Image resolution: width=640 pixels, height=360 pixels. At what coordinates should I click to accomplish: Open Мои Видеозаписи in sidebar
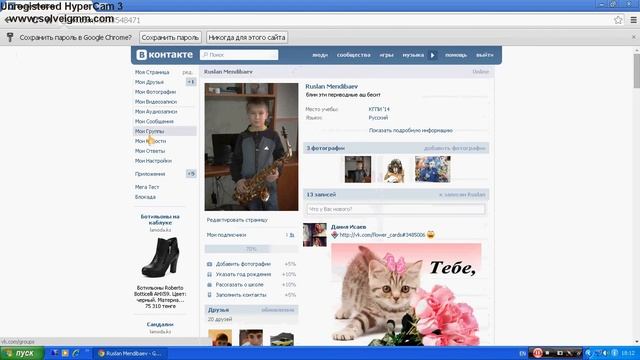tap(156, 102)
